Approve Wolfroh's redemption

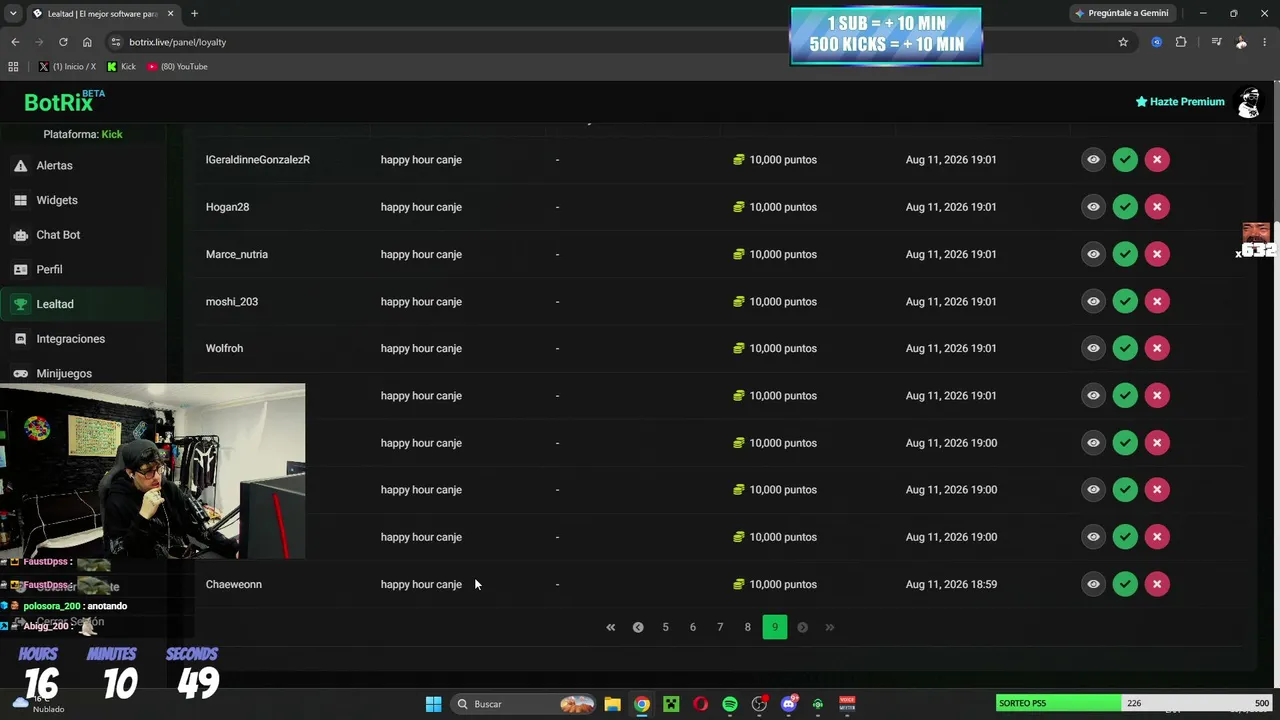pos(1125,348)
